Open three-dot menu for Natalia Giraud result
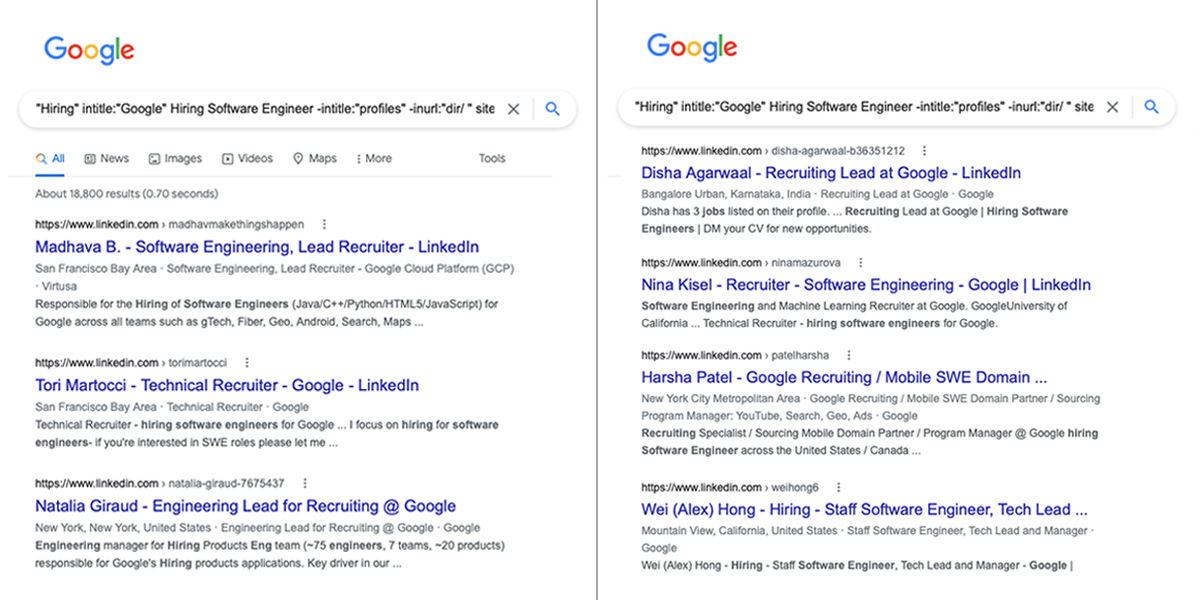Viewport: 1200px width, 600px height. (x=305, y=483)
